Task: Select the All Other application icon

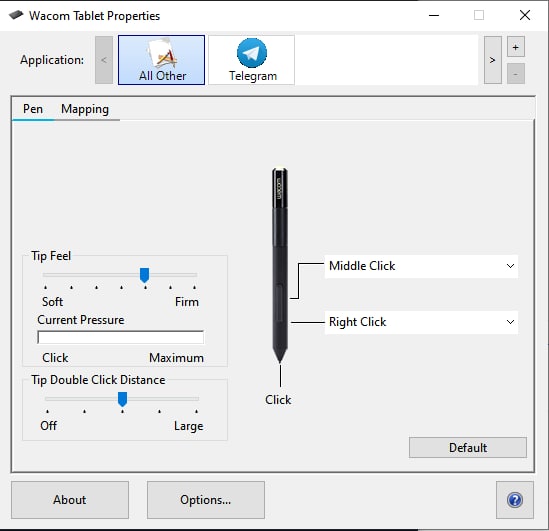Action: pyautogui.click(x=161, y=60)
